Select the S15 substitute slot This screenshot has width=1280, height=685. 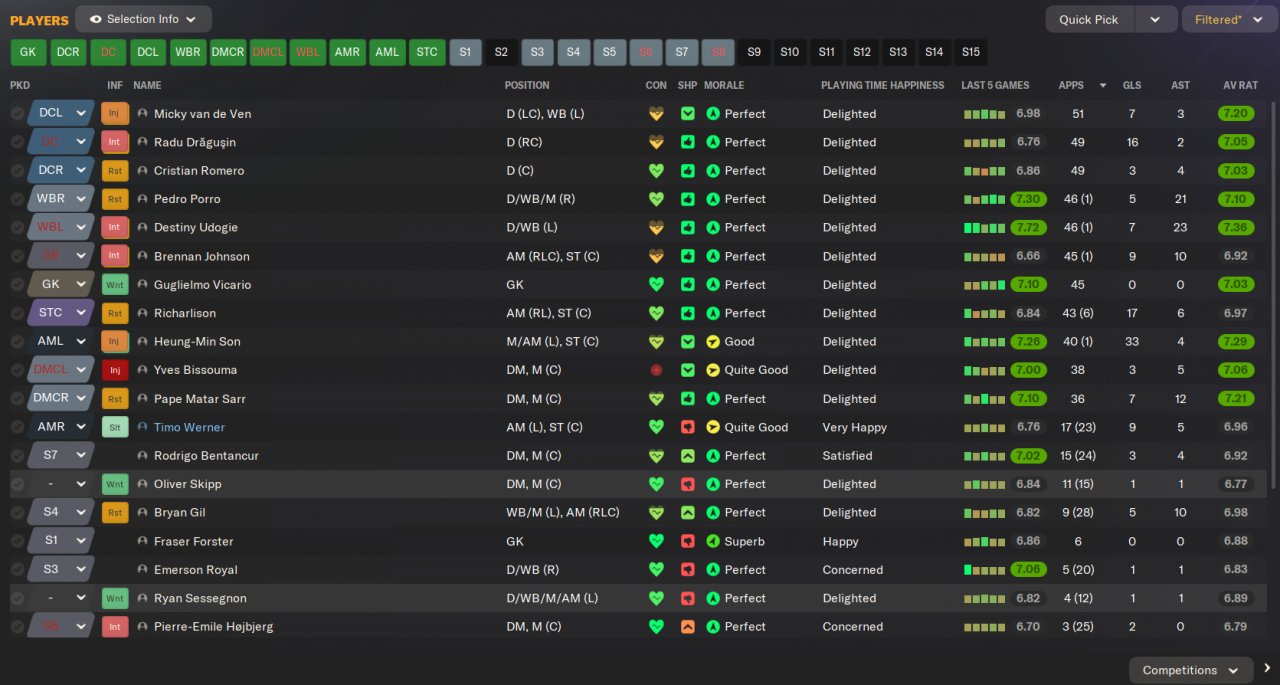(970, 52)
